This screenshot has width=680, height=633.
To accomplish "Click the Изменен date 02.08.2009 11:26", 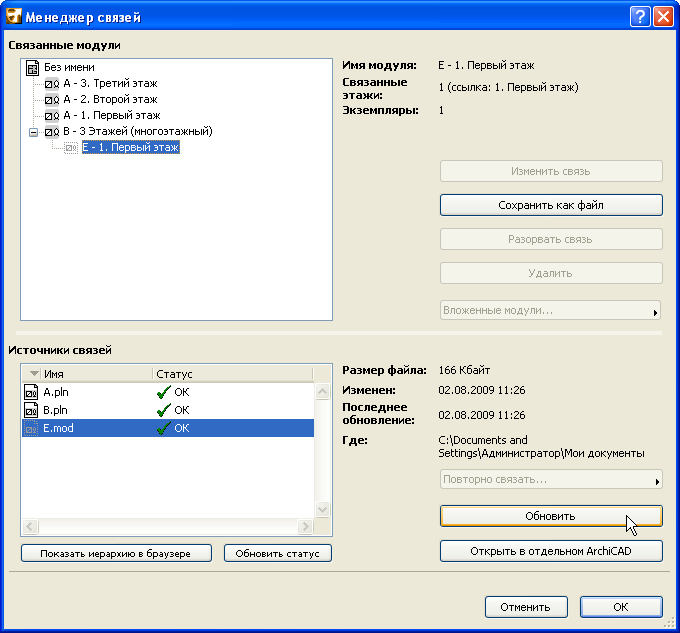I will click(481, 390).
